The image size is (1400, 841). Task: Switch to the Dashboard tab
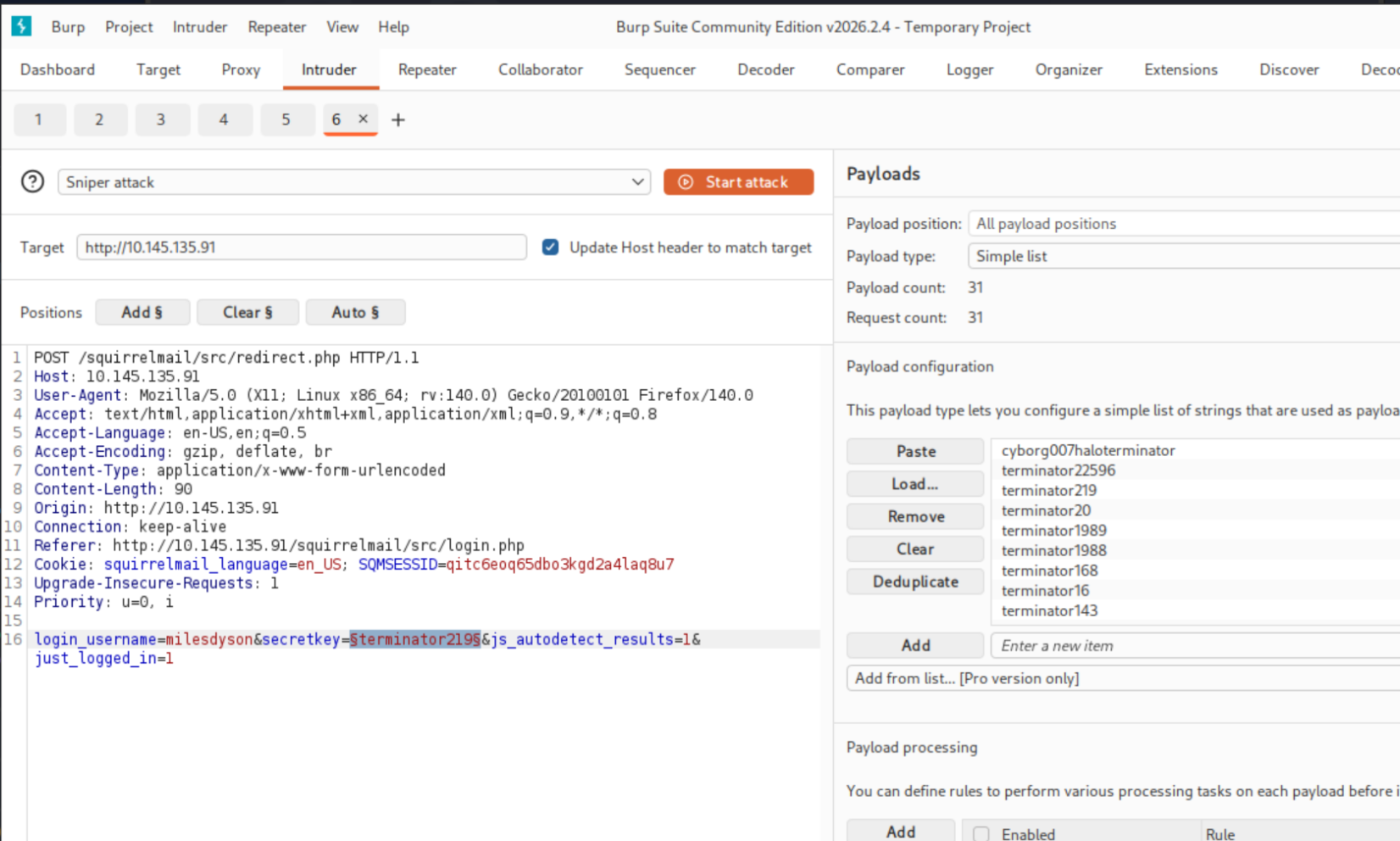click(58, 70)
